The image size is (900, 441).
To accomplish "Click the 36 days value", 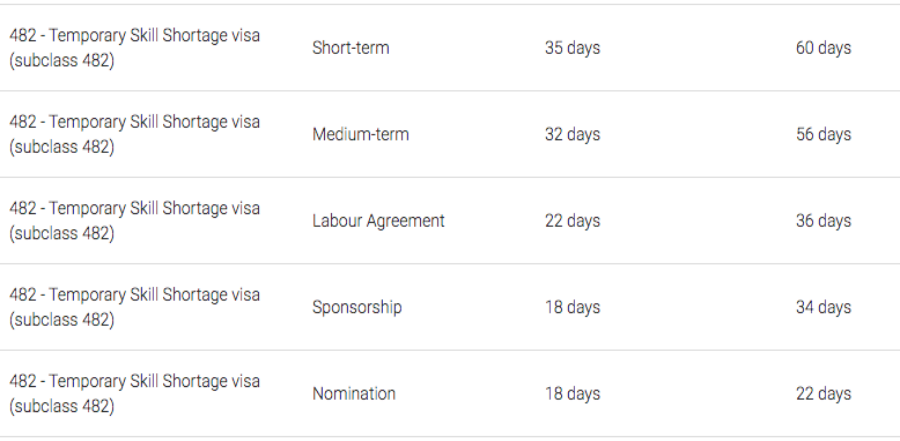I will [x=823, y=221].
